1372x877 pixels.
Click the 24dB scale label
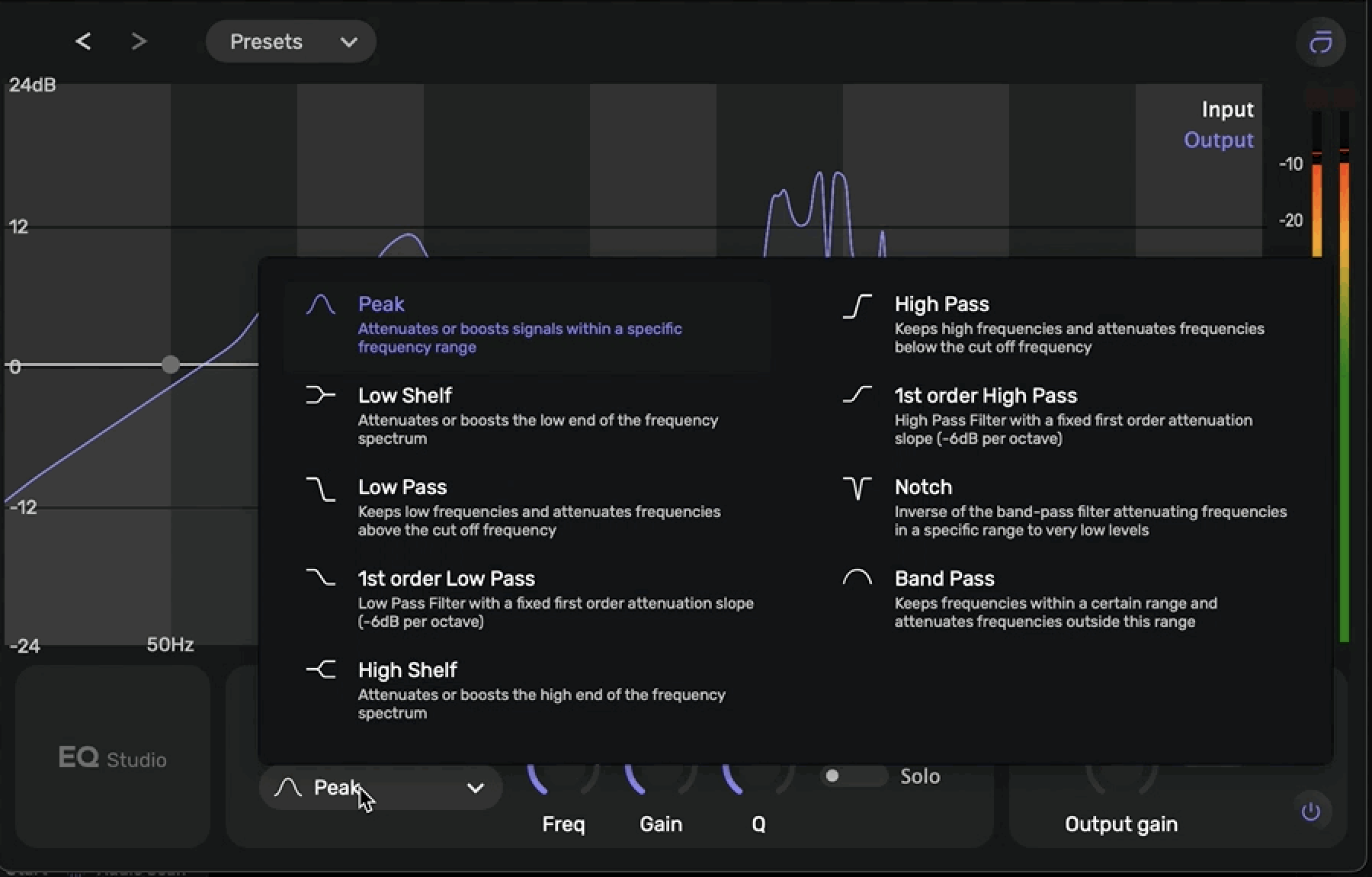(33, 85)
